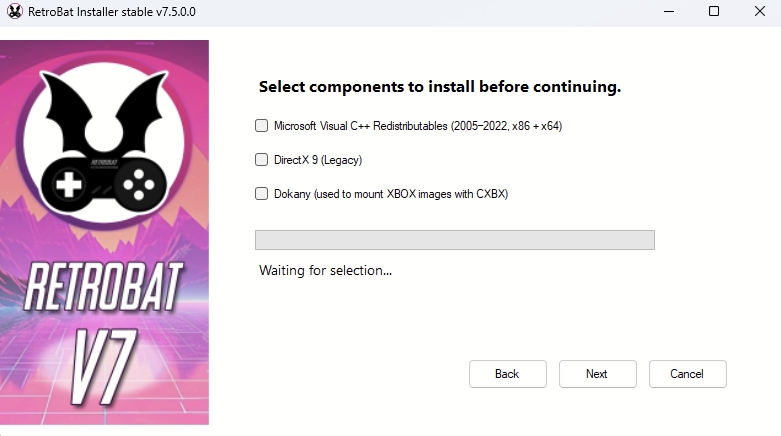Screen dimensions: 781x436
Task: Tick the DirectX 9 (Legacy) checkbox
Action: [x=262, y=160]
